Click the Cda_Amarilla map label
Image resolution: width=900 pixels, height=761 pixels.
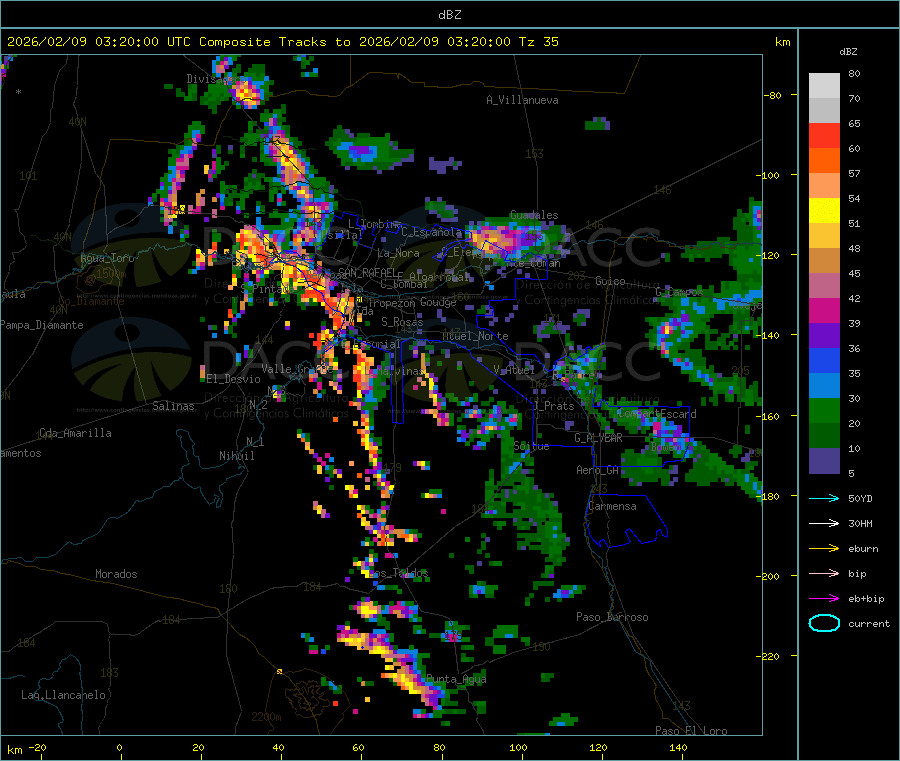[x=75, y=433]
